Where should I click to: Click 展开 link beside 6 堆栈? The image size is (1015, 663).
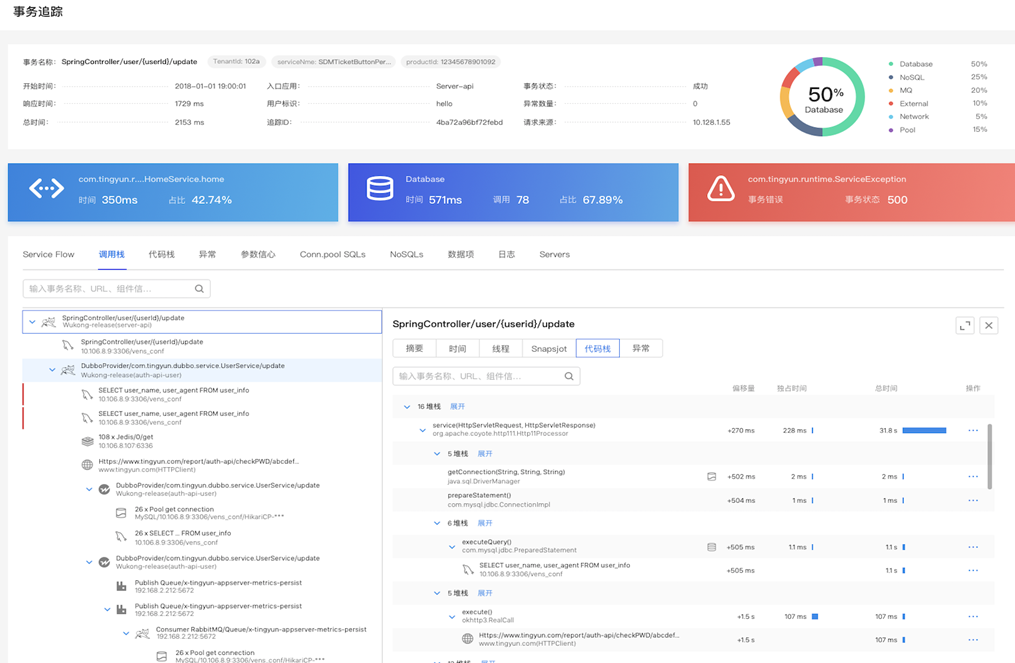pos(485,523)
